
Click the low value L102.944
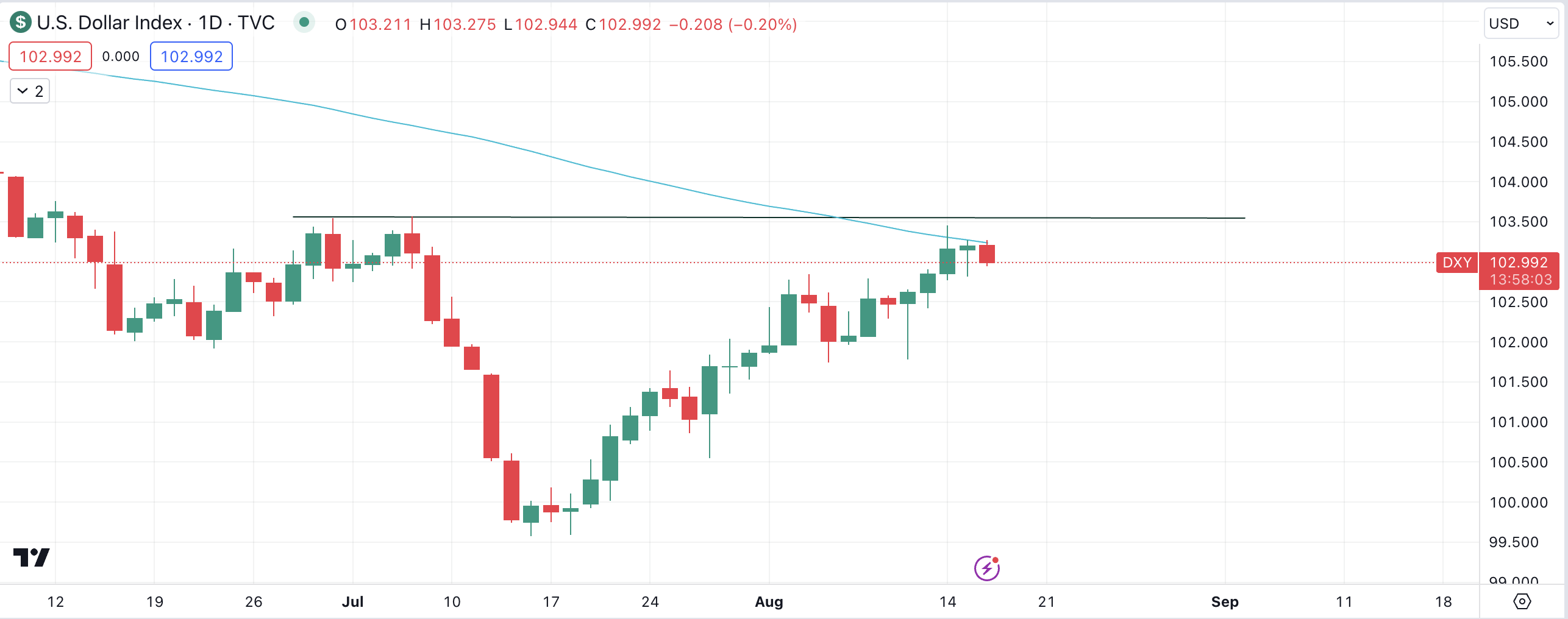[x=540, y=24]
